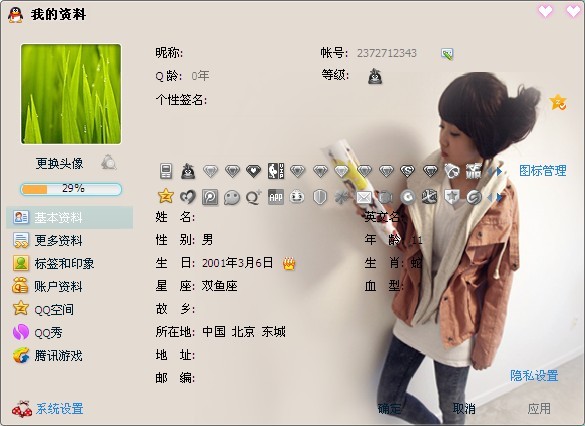The height and width of the screenshot is (426, 585).
Task: Click the 双鱼座 zodiac value
Action: click(219, 286)
